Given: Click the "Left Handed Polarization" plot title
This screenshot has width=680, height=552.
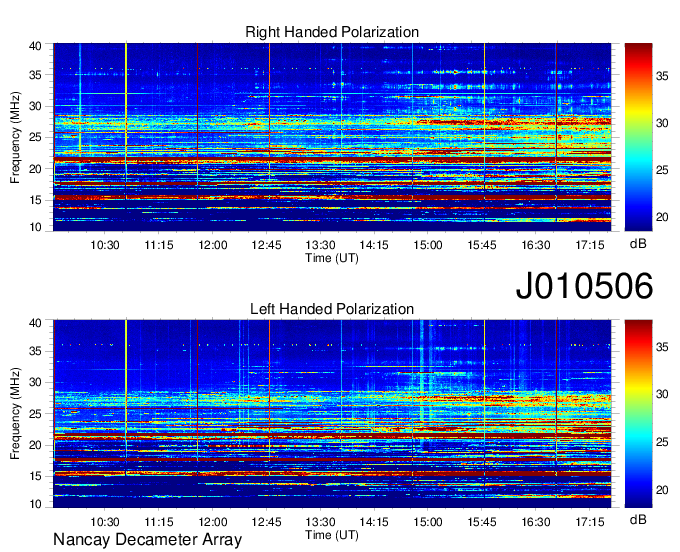Looking at the screenshot, I should tap(332, 309).
